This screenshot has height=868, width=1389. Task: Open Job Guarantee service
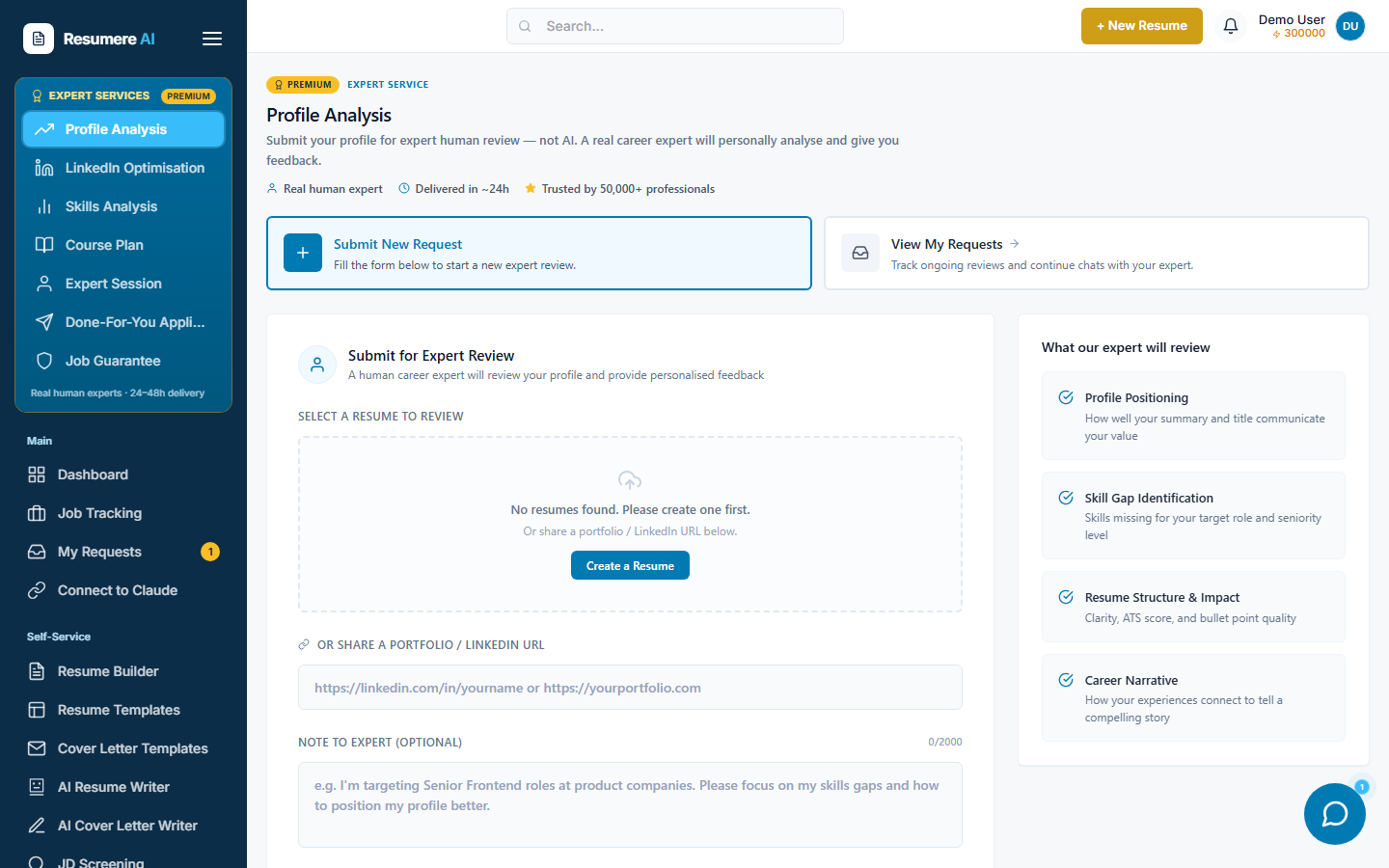pyautogui.click(x=123, y=361)
